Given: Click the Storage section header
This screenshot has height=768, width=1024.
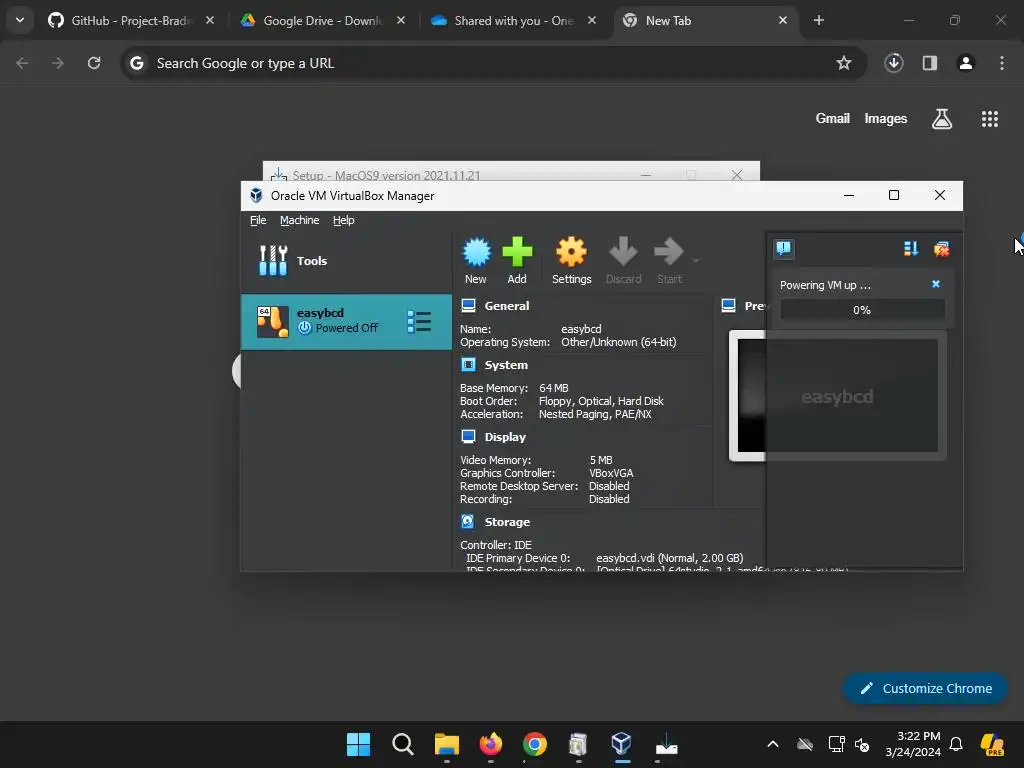Looking at the screenshot, I should tap(507, 522).
